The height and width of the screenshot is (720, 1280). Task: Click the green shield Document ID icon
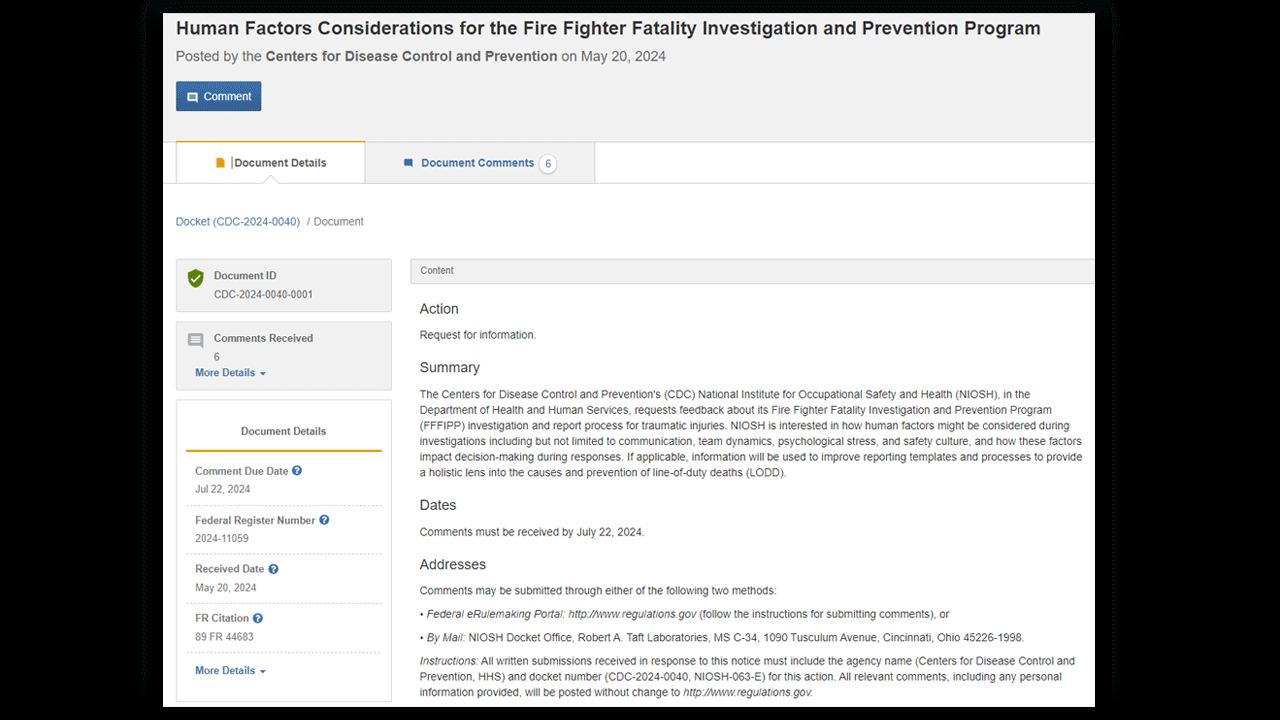[x=196, y=279]
